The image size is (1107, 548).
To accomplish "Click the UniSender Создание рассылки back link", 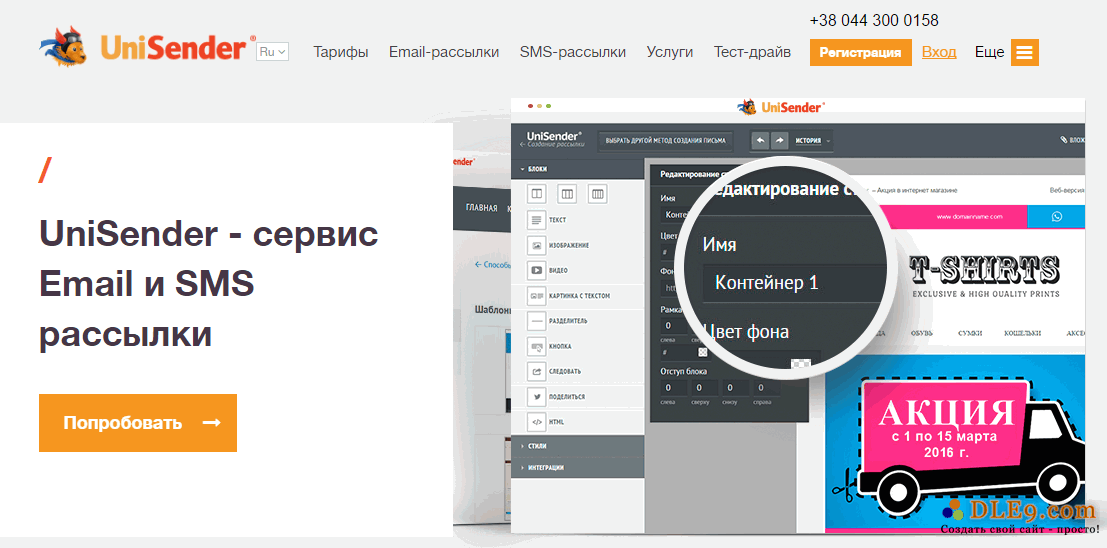I will 553,139.
